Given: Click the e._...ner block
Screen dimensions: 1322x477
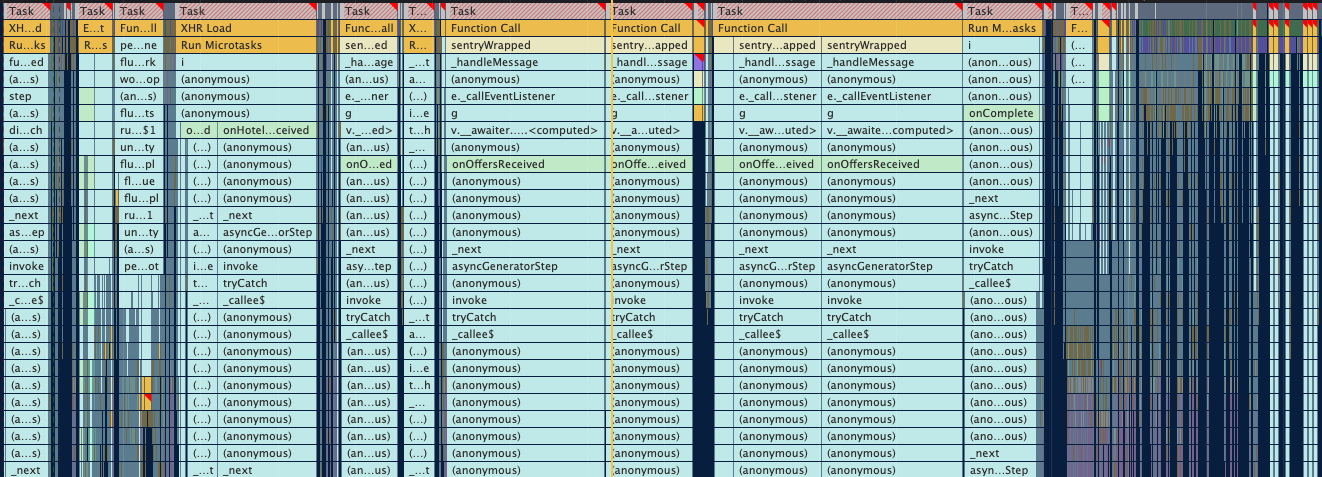Looking at the screenshot, I should [368, 96].
